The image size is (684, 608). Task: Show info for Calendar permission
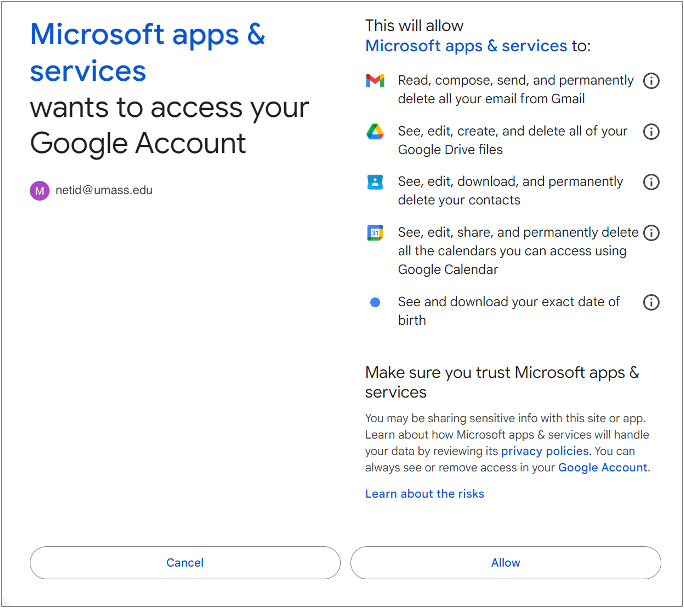[x=651, y=233]
